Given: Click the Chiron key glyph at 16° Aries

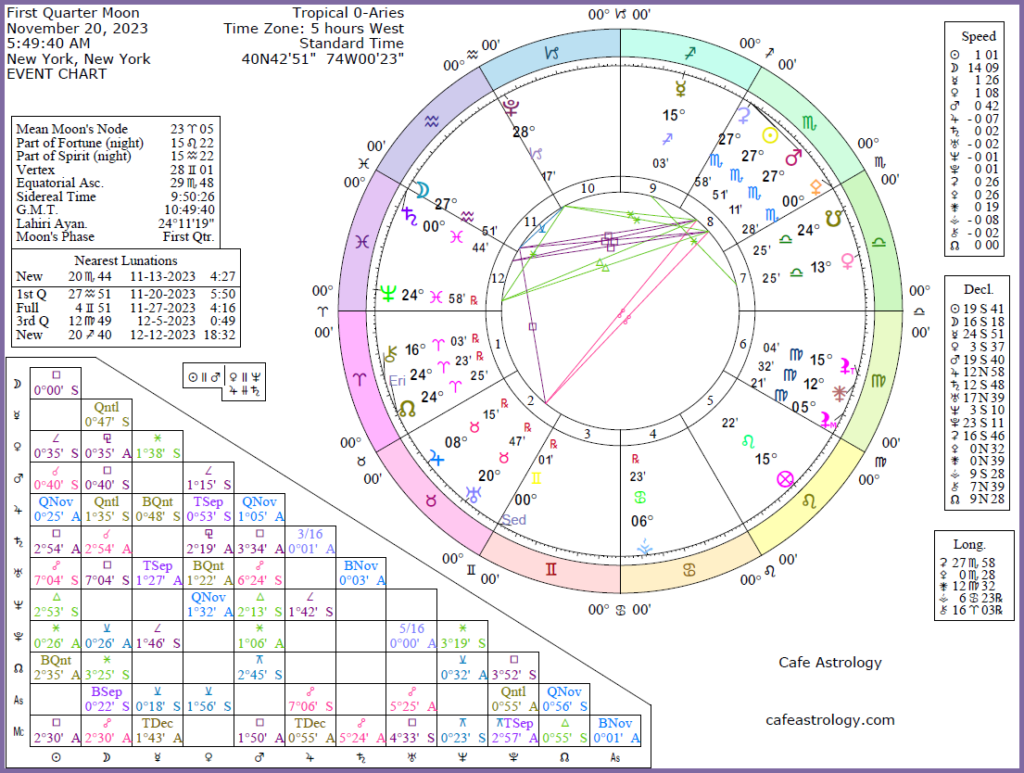Looking at the screenshot, I should (388, 350).
